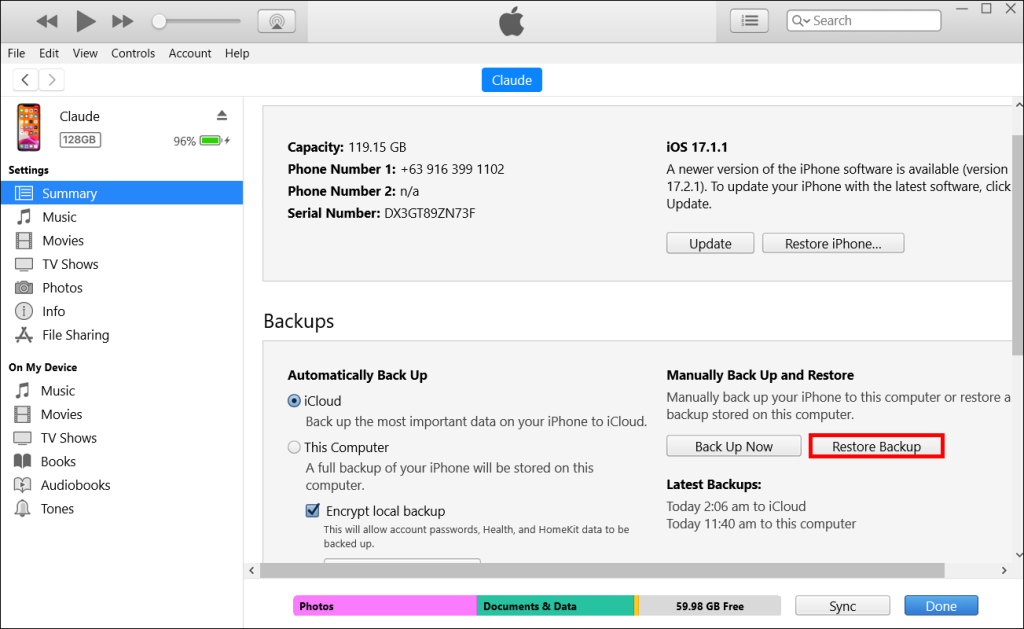The width and height of the screenshot is (1024, 629).
Task: Start a backup with Back Up Now
Action: 733,445
